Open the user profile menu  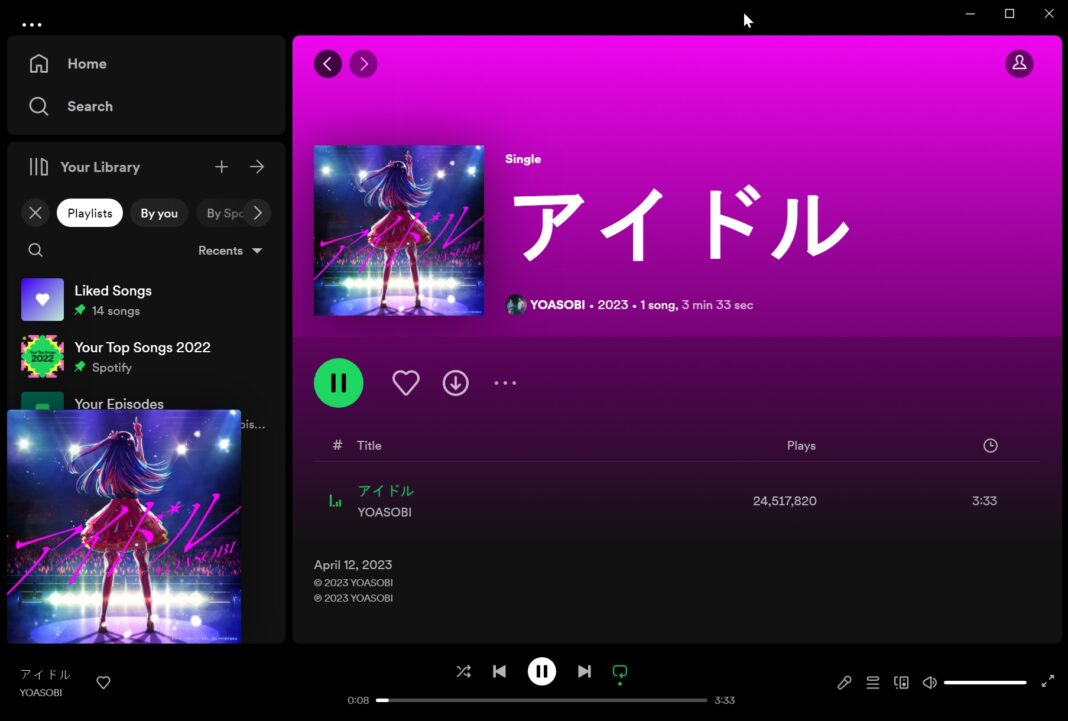(1019, 63)
